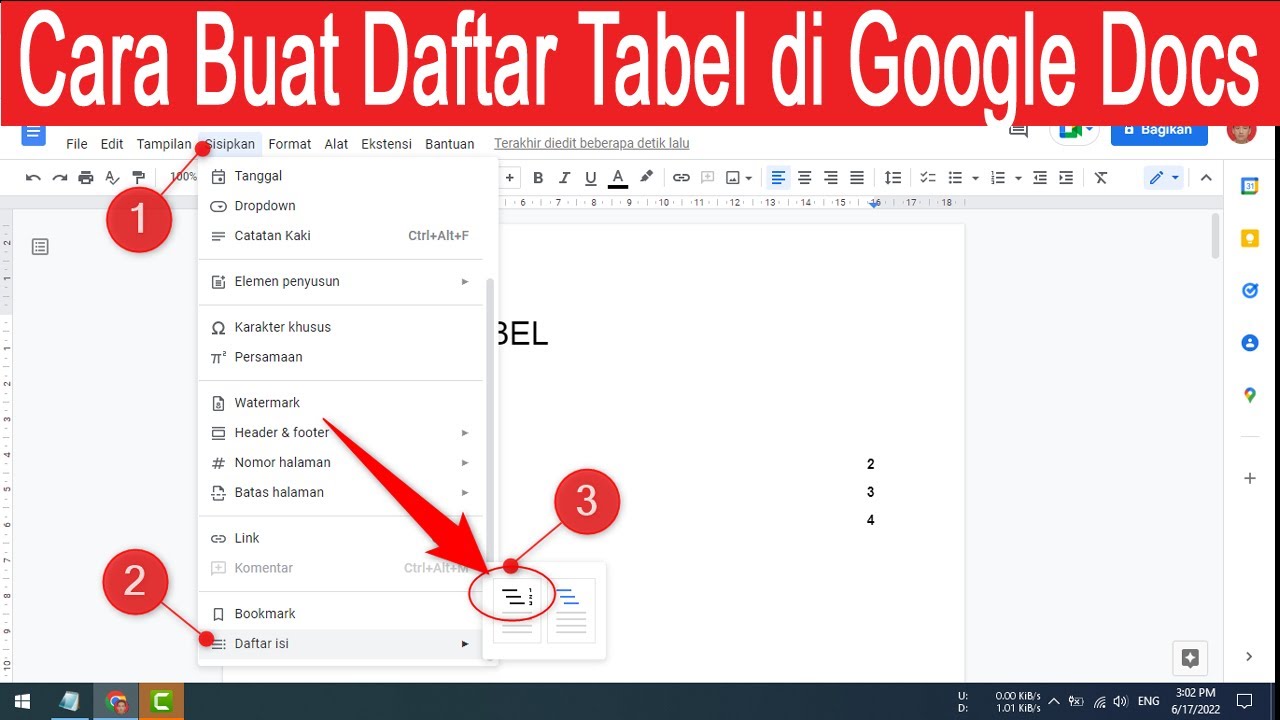Screen dimensions: 1280x720
Task: Open line and paragraph spacing
Action: click(x=893, y=178)
